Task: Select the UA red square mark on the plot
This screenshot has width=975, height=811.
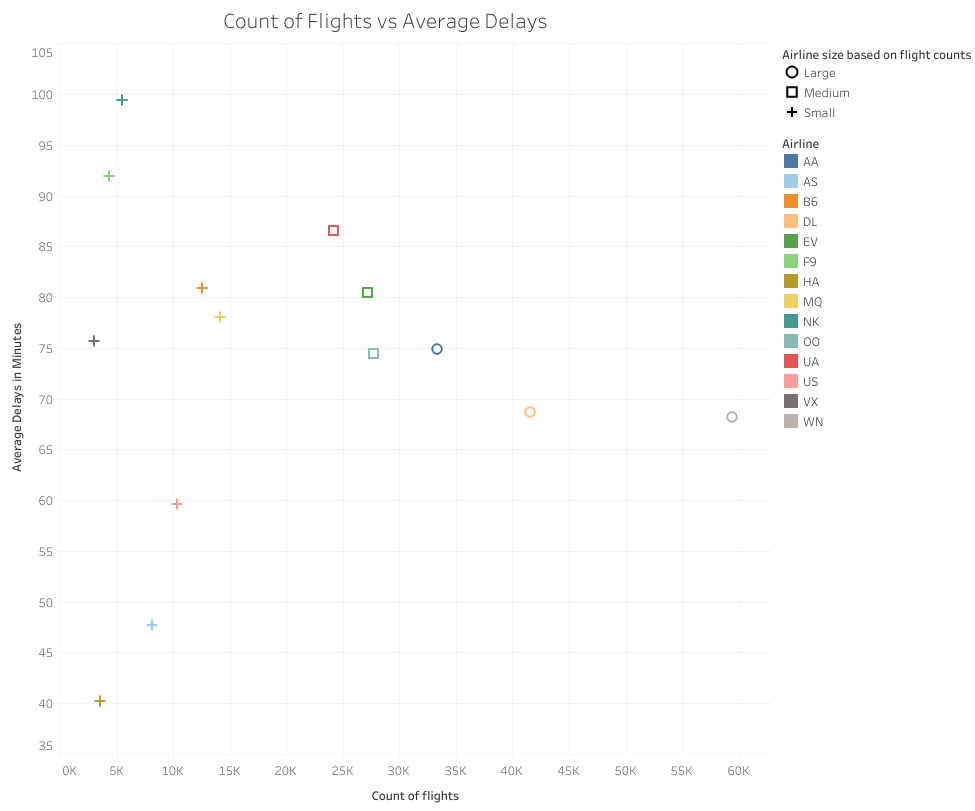Action: coord(334,229)
